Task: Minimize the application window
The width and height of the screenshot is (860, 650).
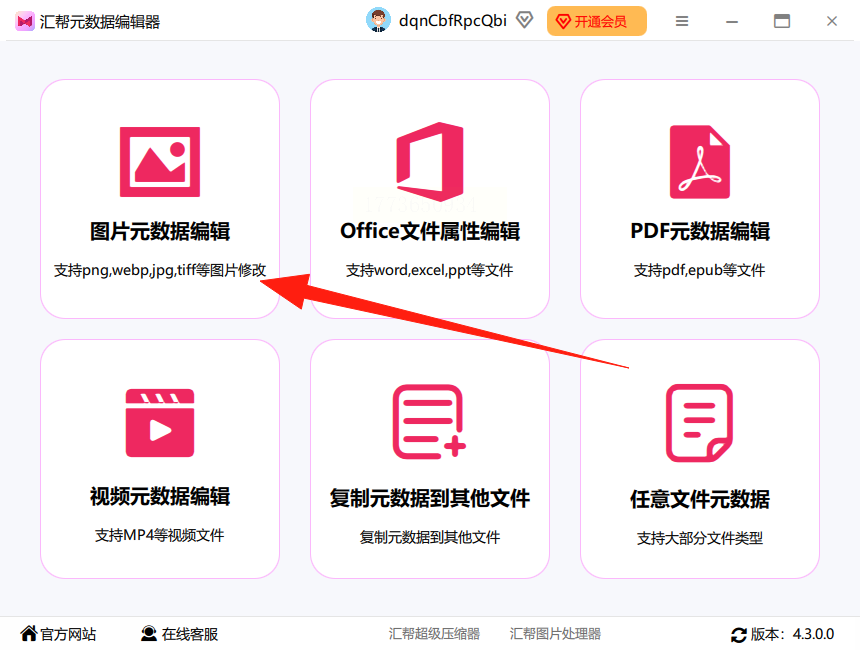Action: pos(732,21)
